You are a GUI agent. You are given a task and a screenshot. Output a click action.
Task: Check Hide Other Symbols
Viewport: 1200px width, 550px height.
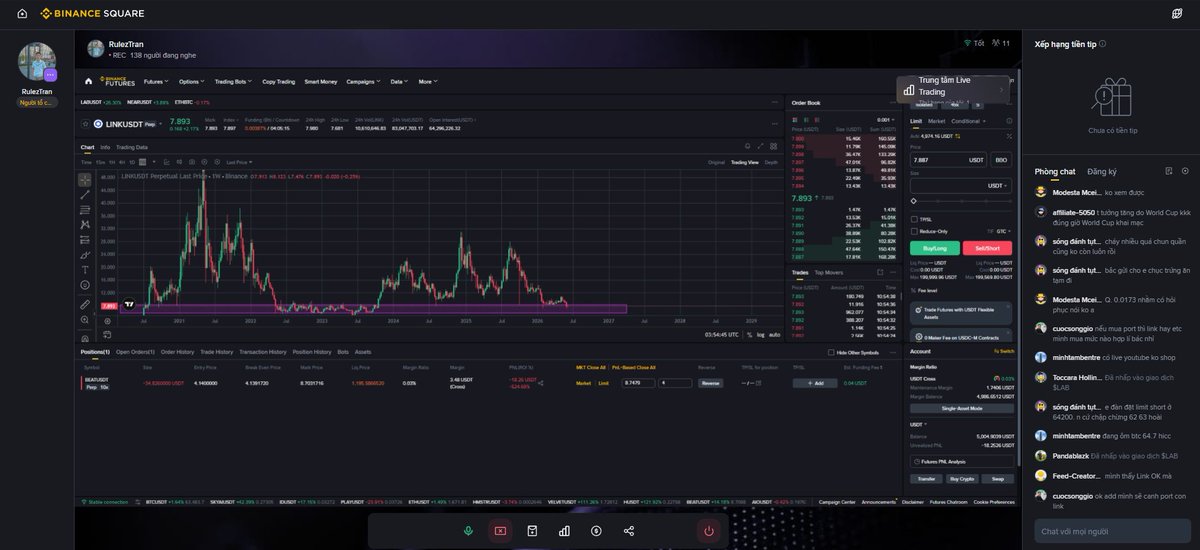click(830, 352)
